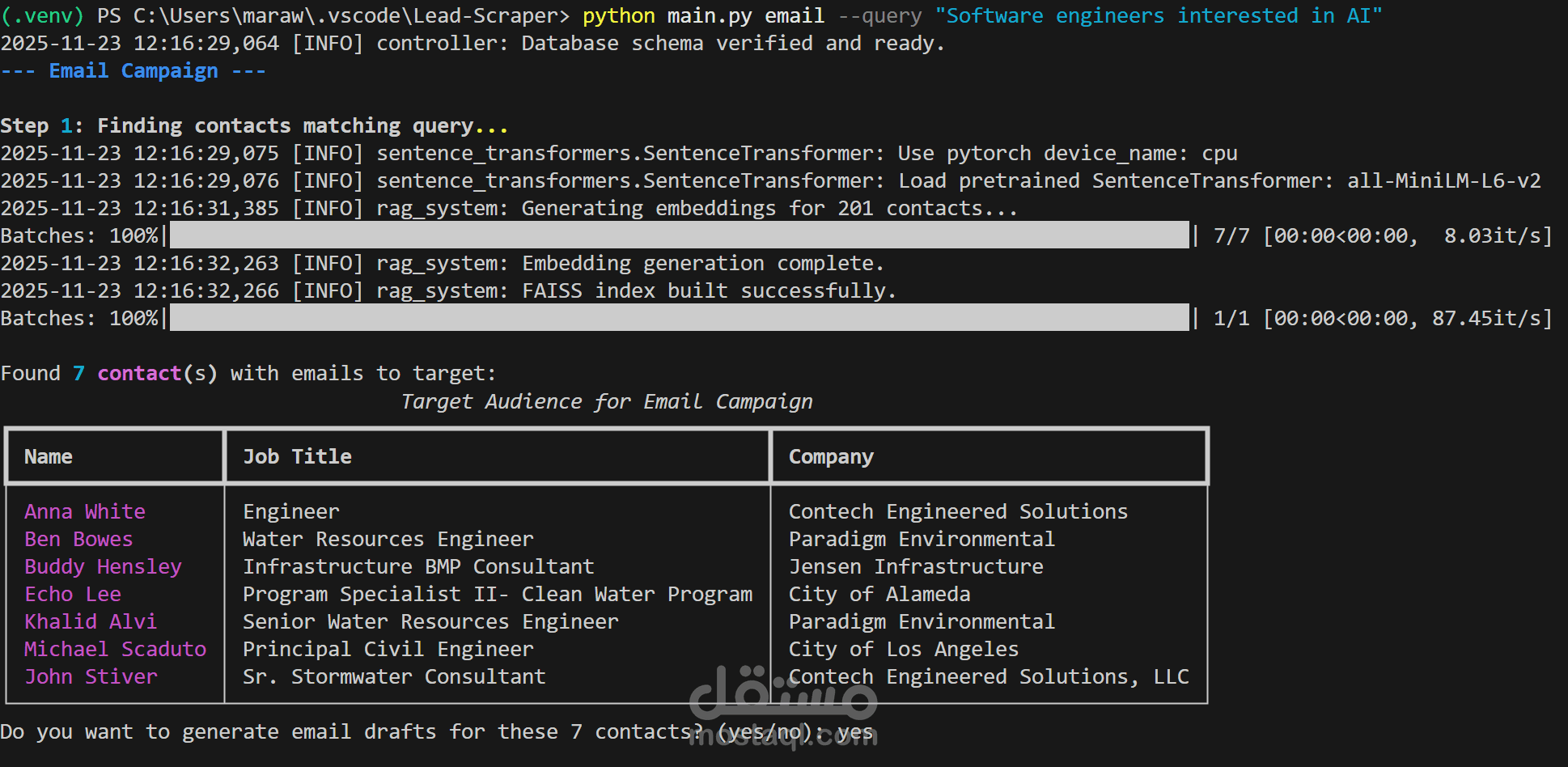Click the Target Audience for Email Campaign title

pyautogui.click(x=607, y=401)
